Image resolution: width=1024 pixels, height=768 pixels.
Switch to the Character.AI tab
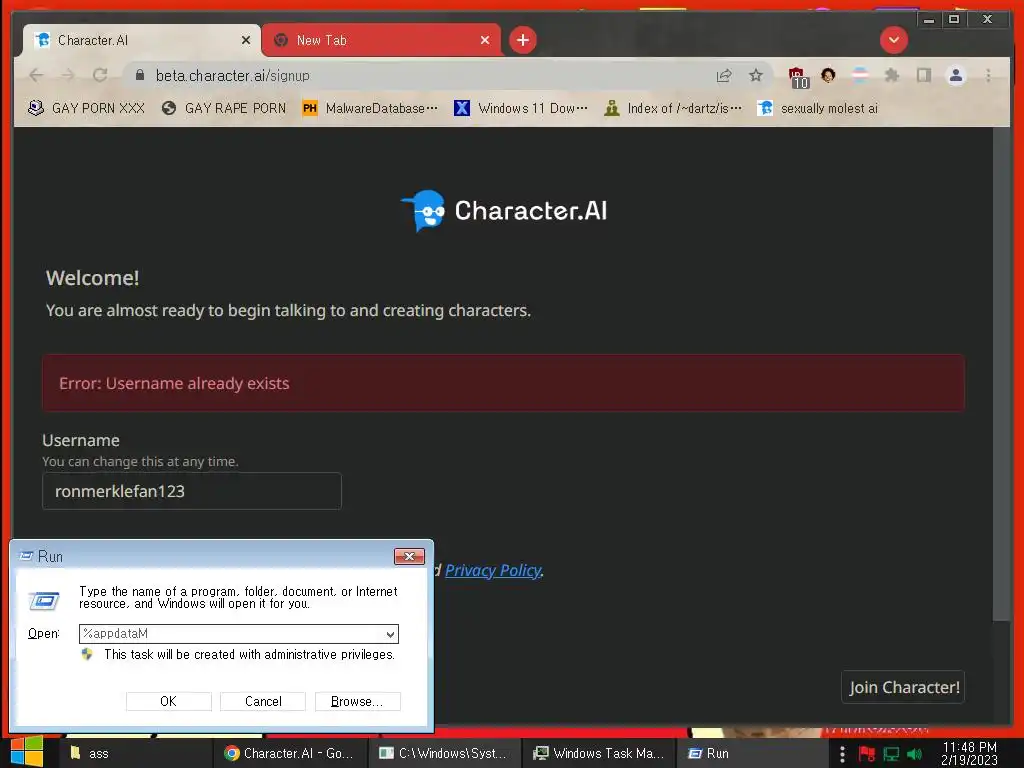(140, 40)
